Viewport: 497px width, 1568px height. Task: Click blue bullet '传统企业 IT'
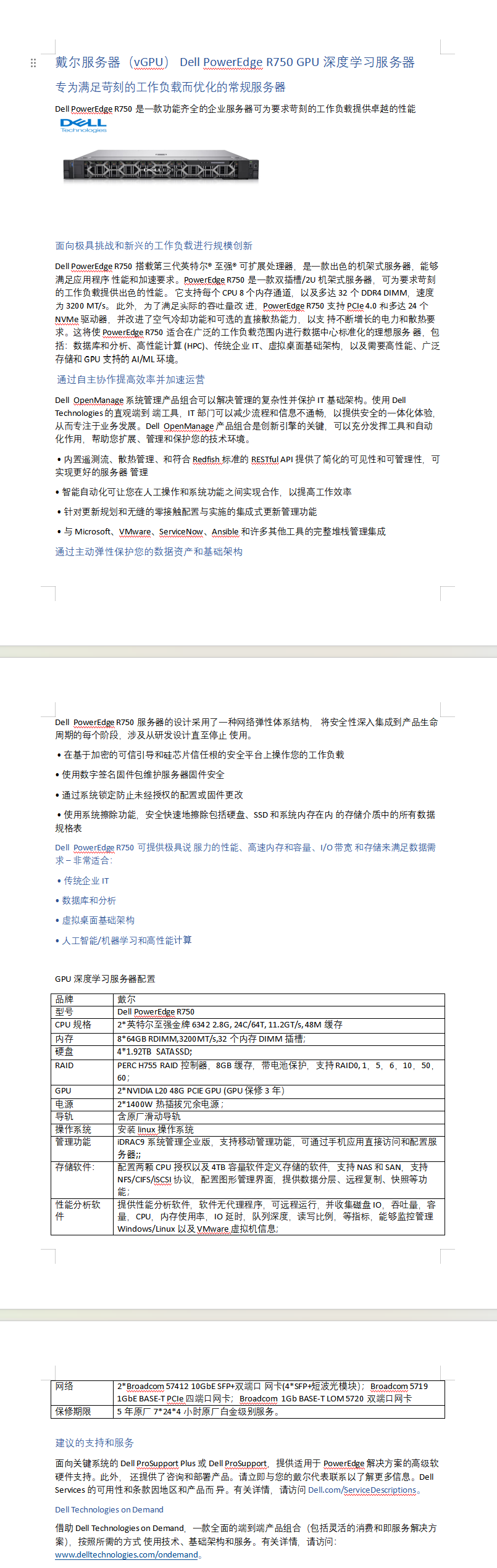click(83, 881)
